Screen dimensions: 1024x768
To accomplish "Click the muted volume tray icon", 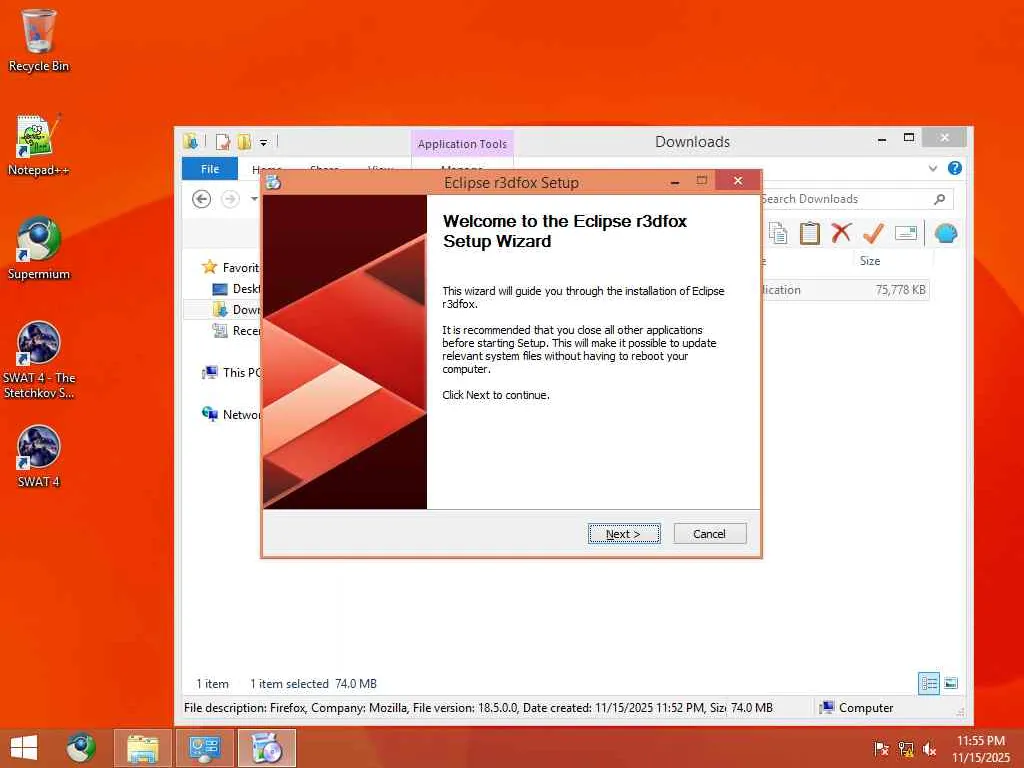I will [x=929, y=748].
